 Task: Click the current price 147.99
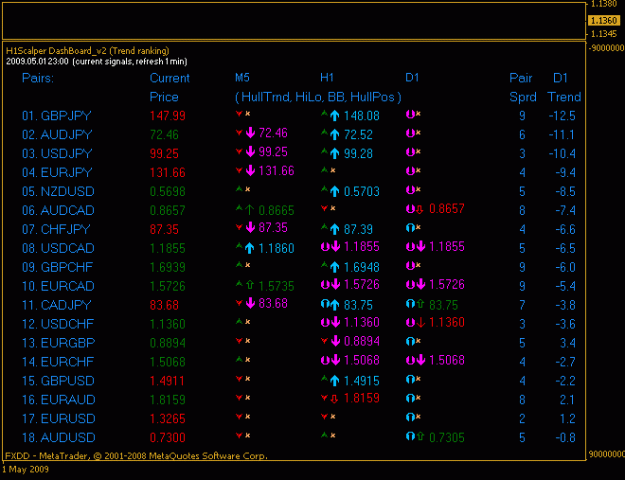pos(167,116)
